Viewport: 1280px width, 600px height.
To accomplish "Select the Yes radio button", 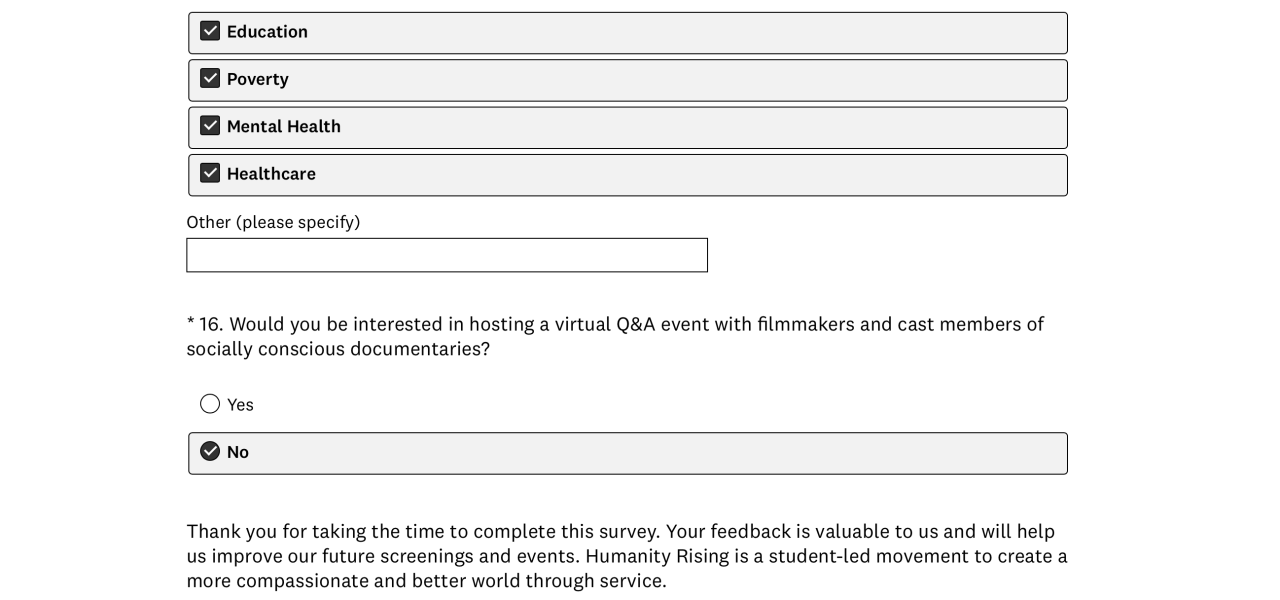I will pyautogui.click(x=210, y=404).
